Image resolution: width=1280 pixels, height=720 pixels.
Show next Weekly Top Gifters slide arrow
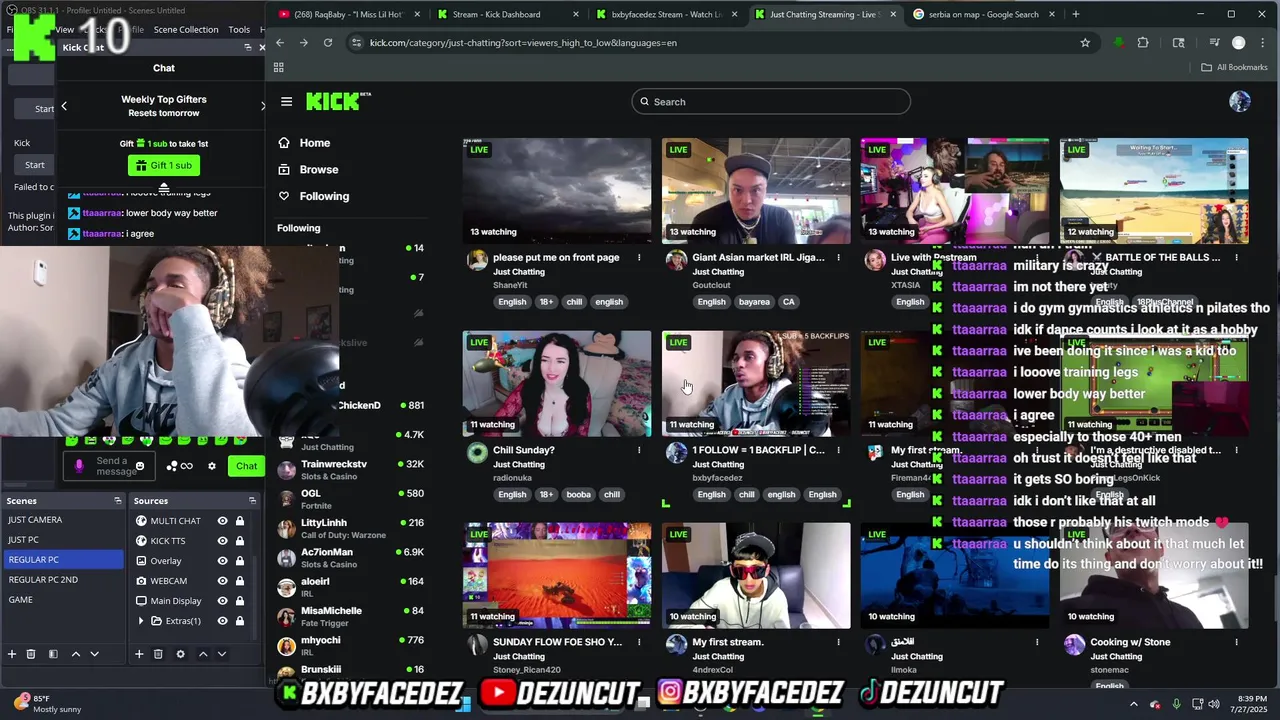(263, 106)
